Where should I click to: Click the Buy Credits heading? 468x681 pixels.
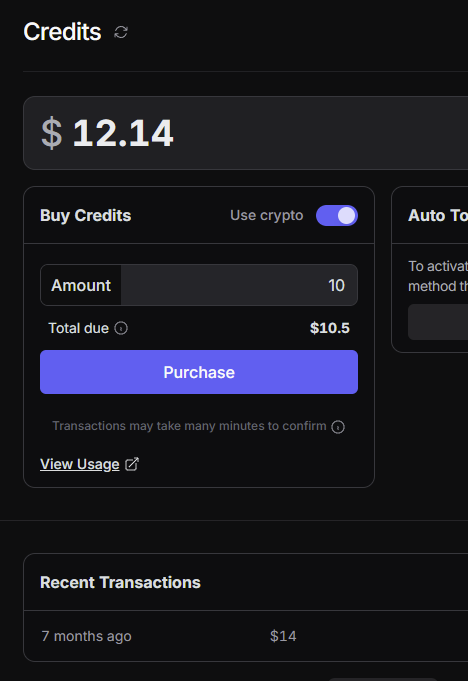tap(86, 215)
